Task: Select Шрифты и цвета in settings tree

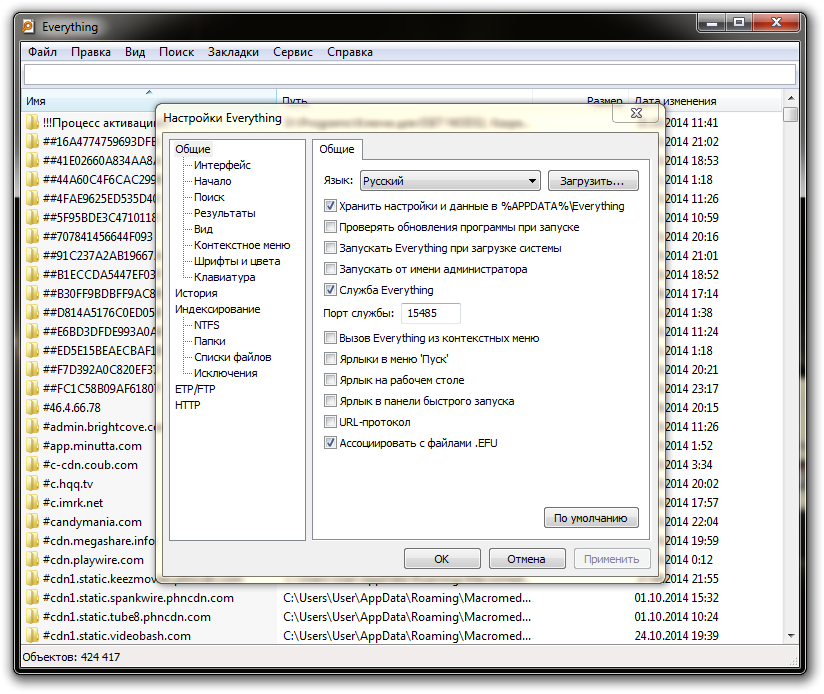Action: tap(237, 261)
